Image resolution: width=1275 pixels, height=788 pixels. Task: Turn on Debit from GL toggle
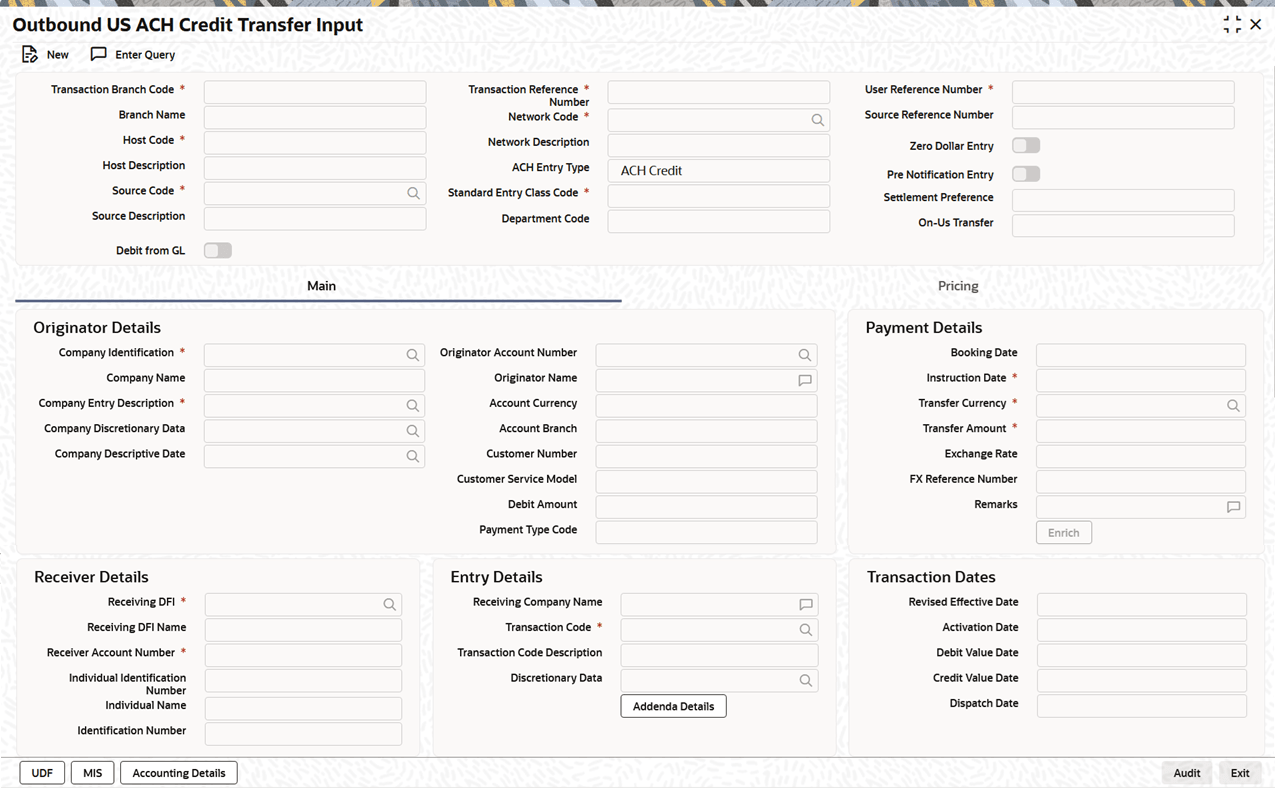(x=218, y=251)
